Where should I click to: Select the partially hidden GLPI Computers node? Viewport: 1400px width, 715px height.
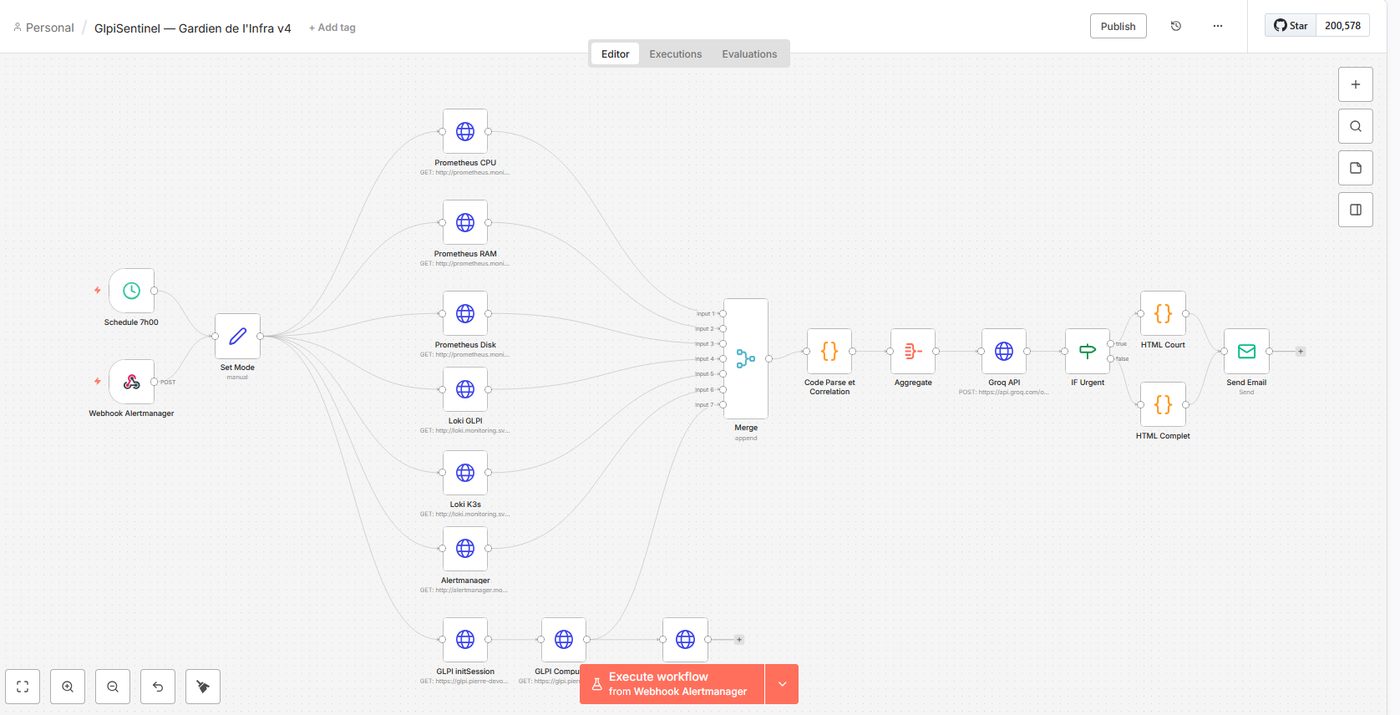564,640
